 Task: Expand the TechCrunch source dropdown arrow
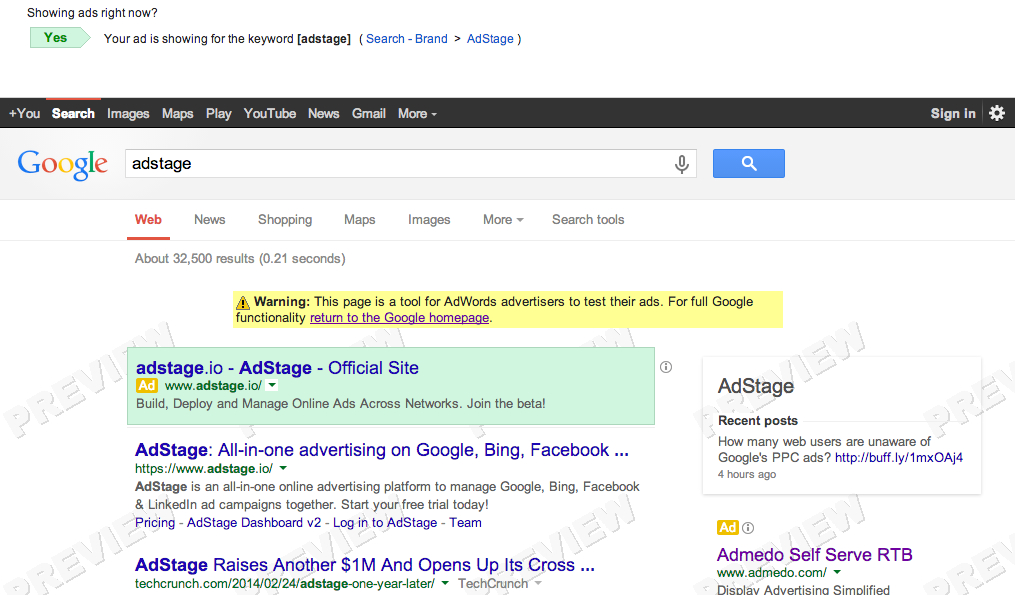(x=538, y=583)
